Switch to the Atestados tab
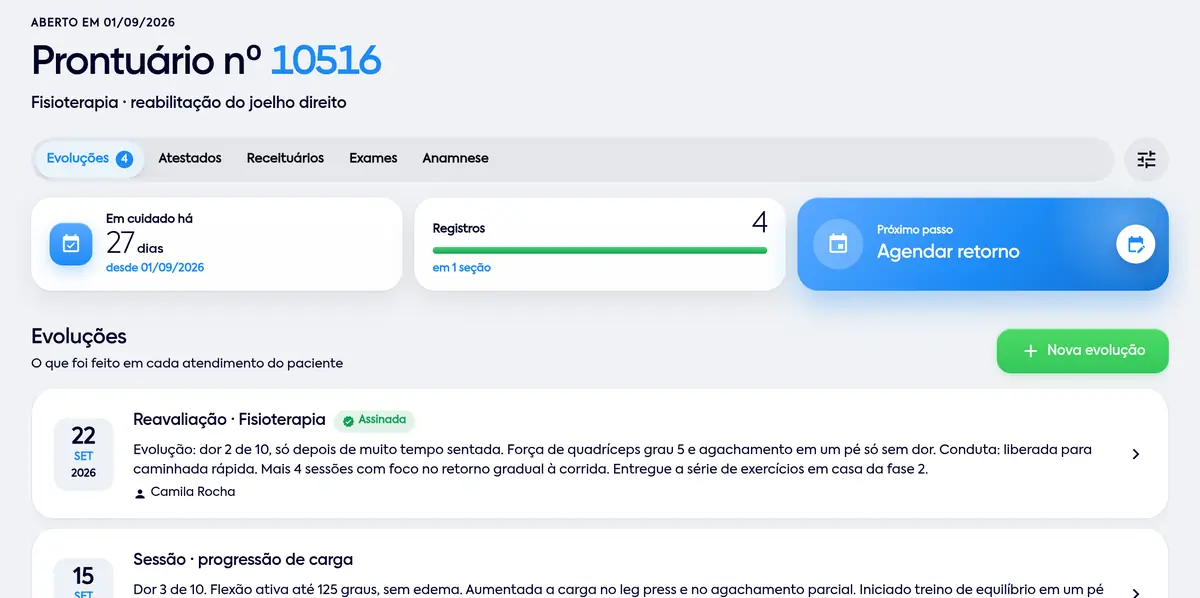The image size is (1200, 598). click(x=190, y=158)
